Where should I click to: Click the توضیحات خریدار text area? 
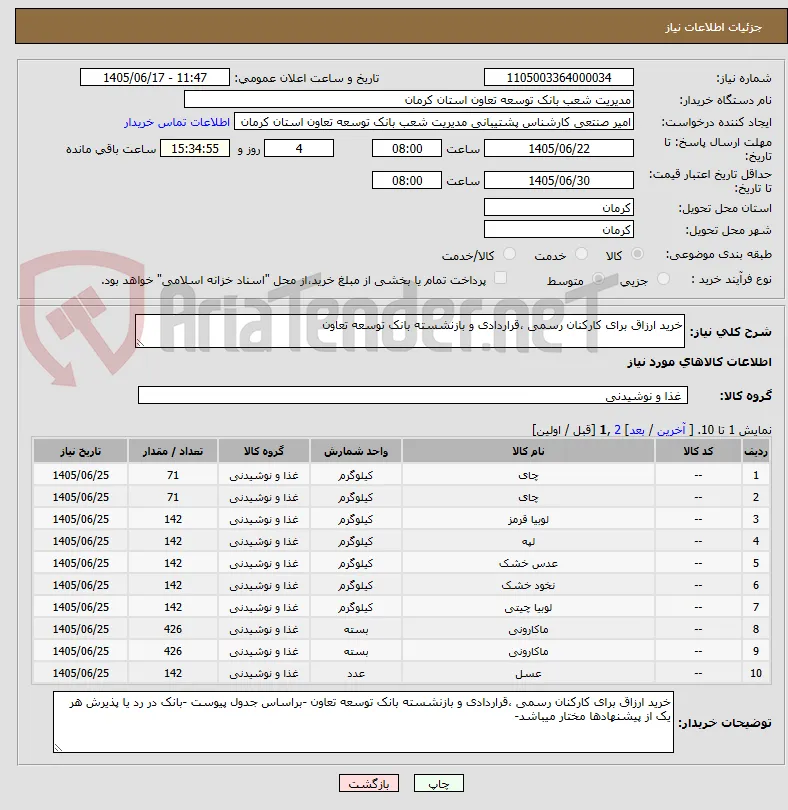coord(363,722)
